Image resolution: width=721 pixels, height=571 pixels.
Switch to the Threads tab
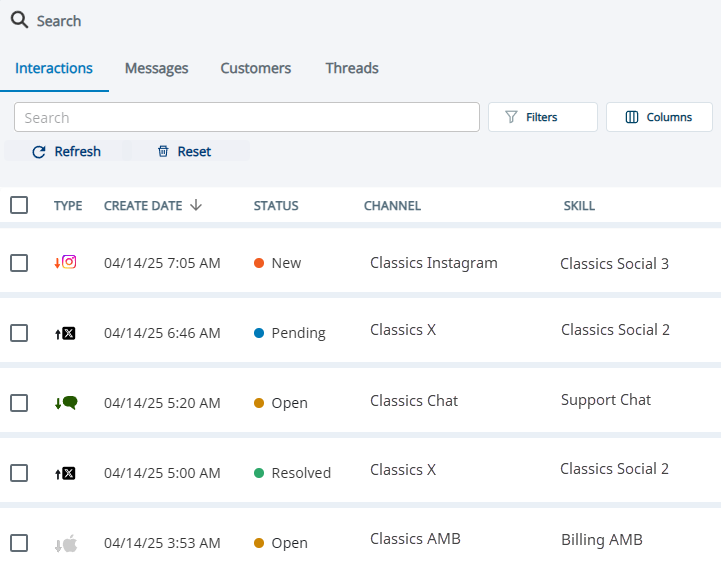[x=352, y=68]
